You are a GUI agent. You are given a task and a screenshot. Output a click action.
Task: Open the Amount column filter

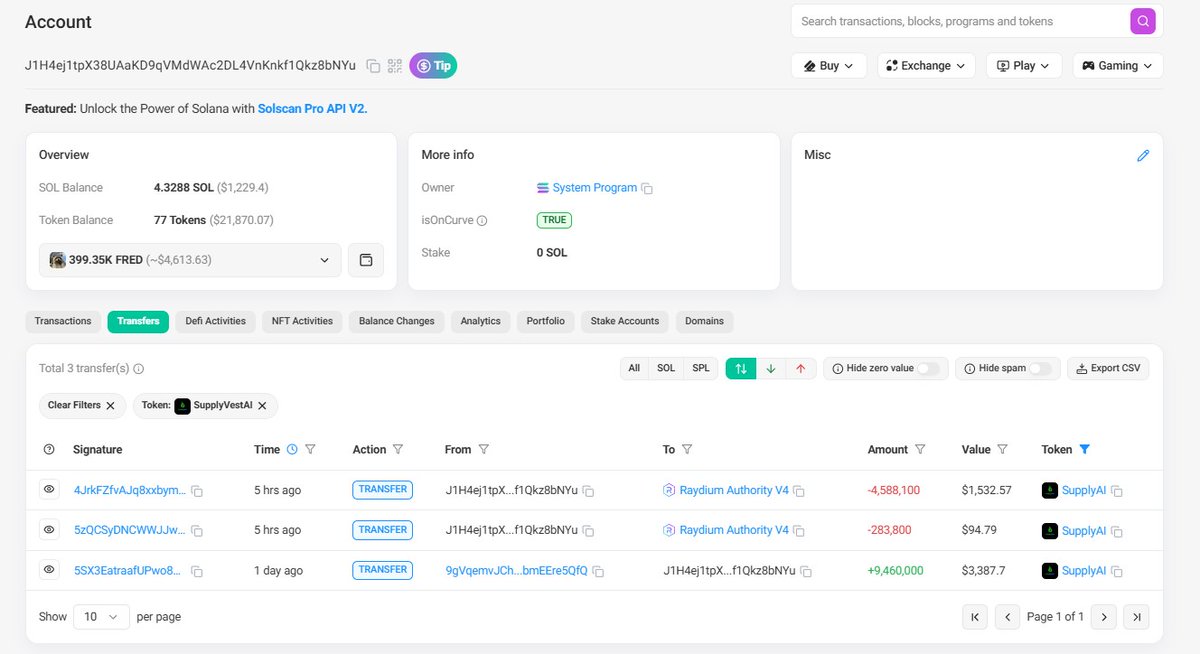pos(921,450)
